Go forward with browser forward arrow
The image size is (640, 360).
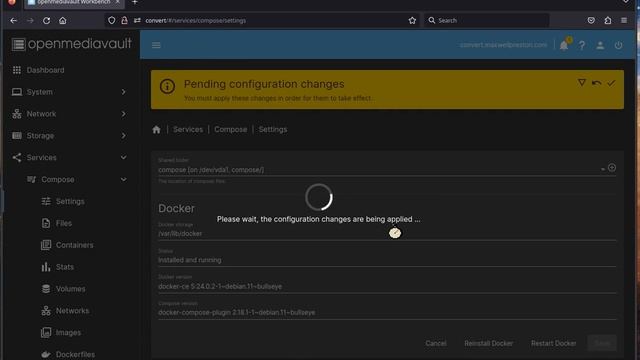pos(30,20)
